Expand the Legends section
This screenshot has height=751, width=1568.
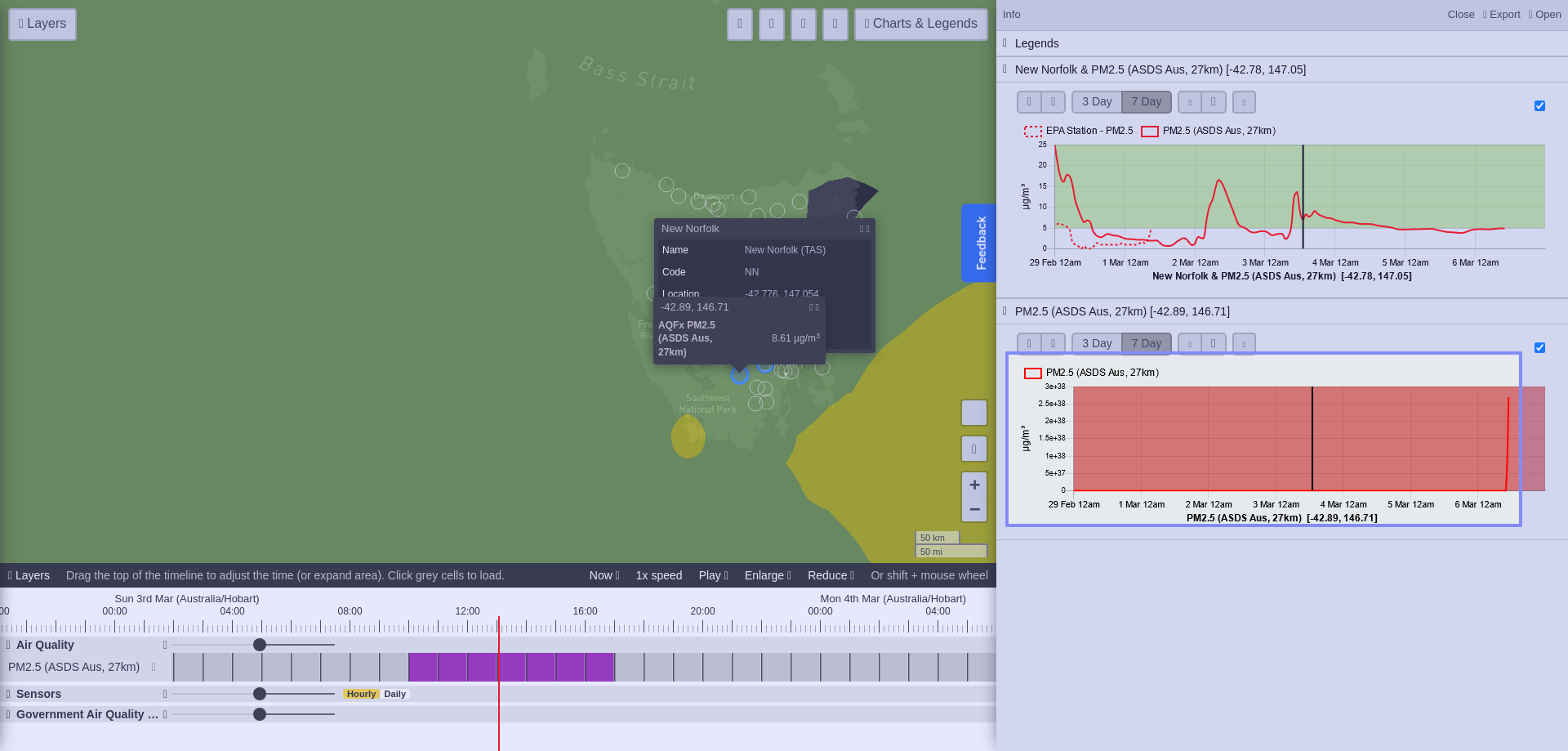(1036, 43)
